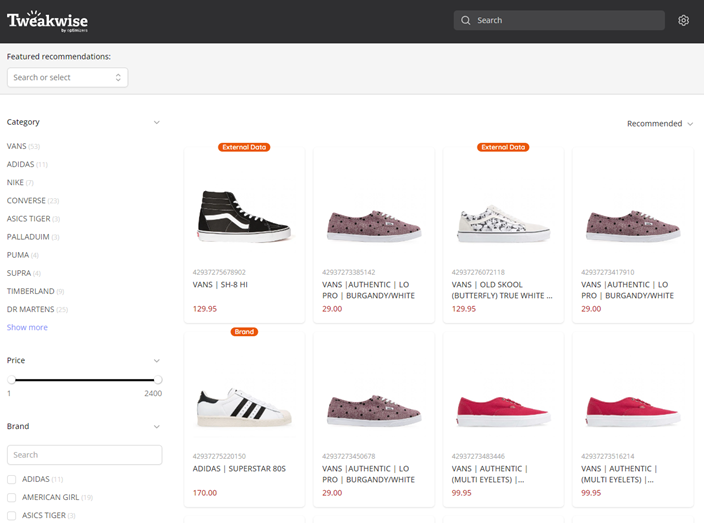Click the Tweakwise logo
The width and height of the screenshot is (704, 523).
click(47, 21)
